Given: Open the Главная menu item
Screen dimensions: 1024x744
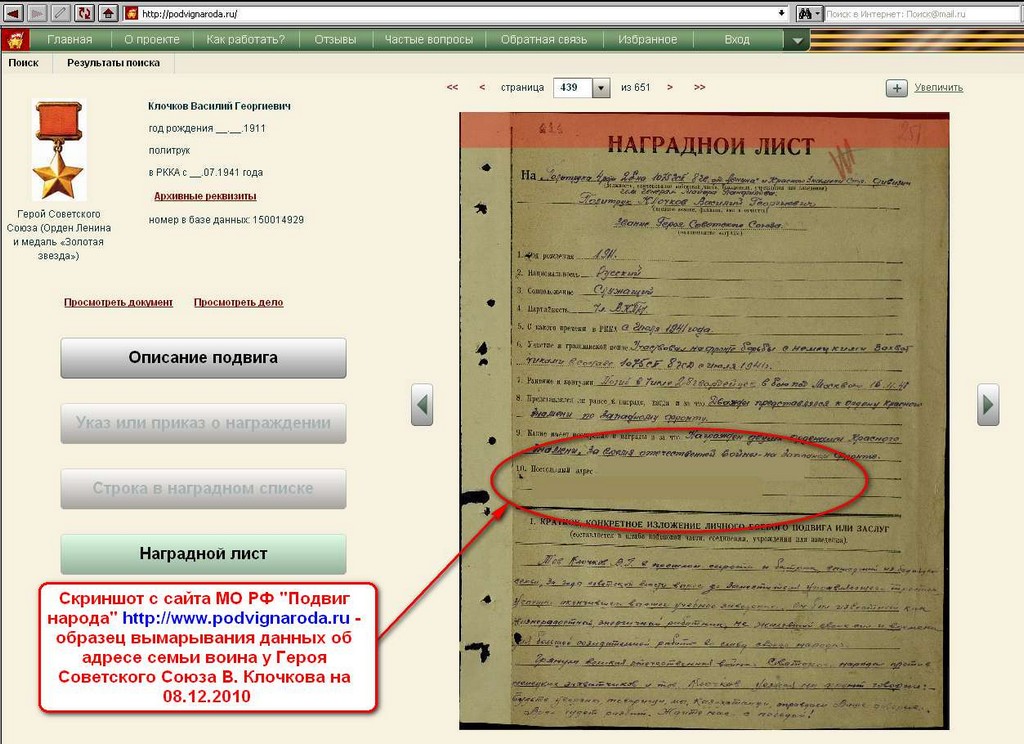Looking at the screenshot, I should pyautogui.click(x=70, y=40).
